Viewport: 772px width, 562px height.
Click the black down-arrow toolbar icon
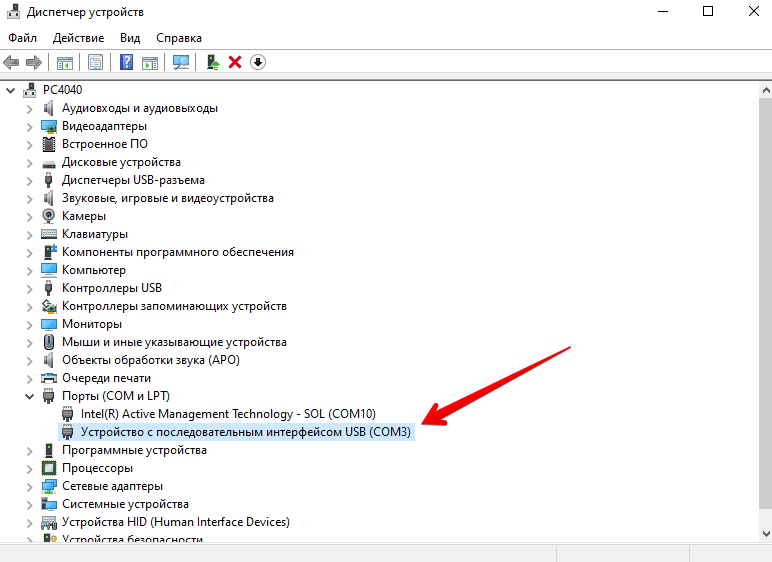pyautogui.click(x=258, y=62)
